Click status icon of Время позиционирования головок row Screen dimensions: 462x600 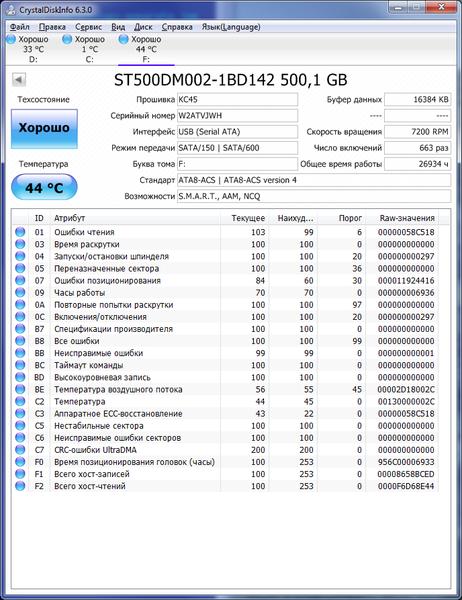pos(20,462)
